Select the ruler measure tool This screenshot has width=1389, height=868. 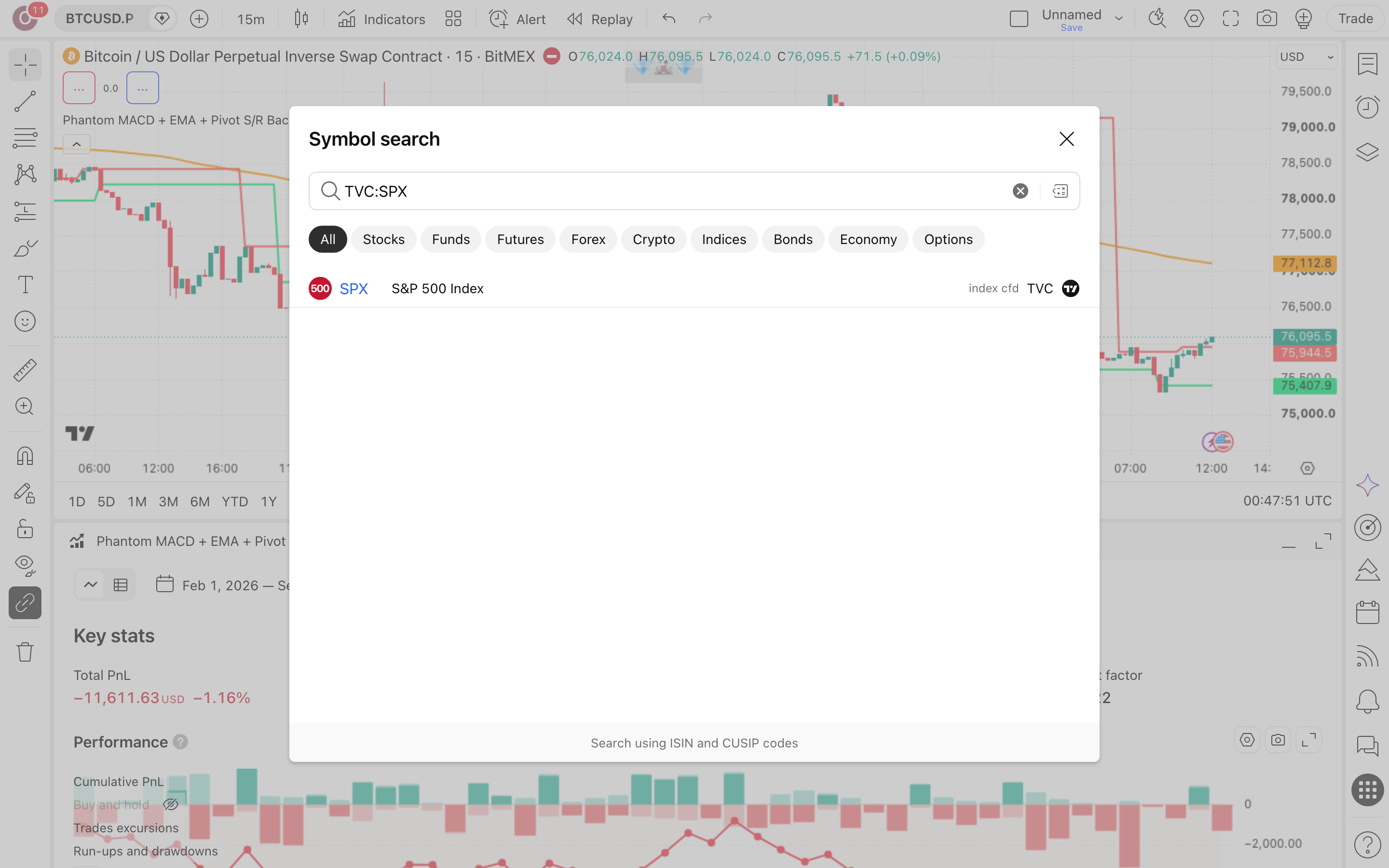point(25,370)
